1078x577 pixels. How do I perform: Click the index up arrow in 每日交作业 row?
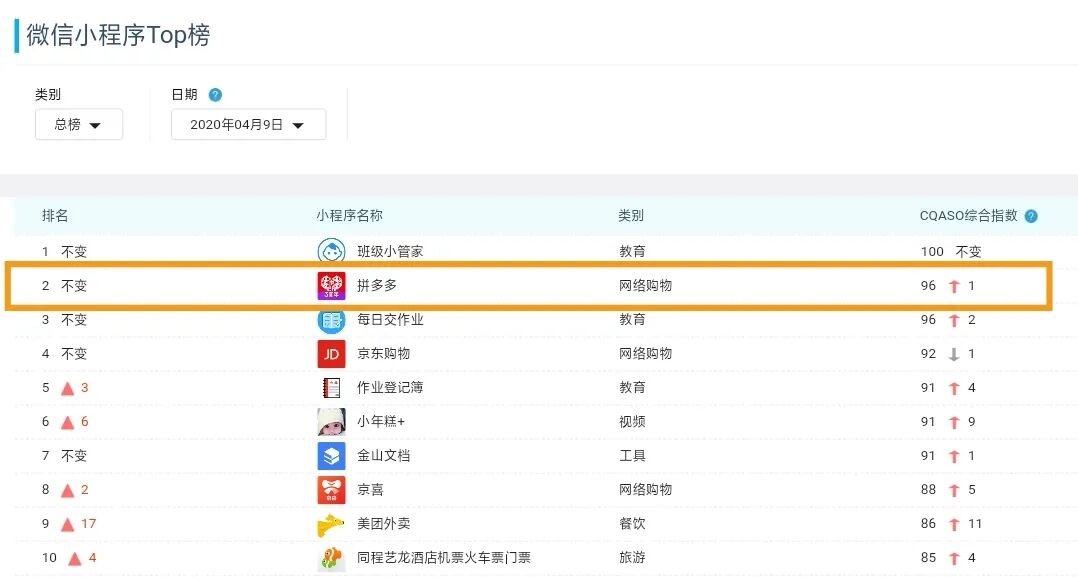[x=954, y=320]
